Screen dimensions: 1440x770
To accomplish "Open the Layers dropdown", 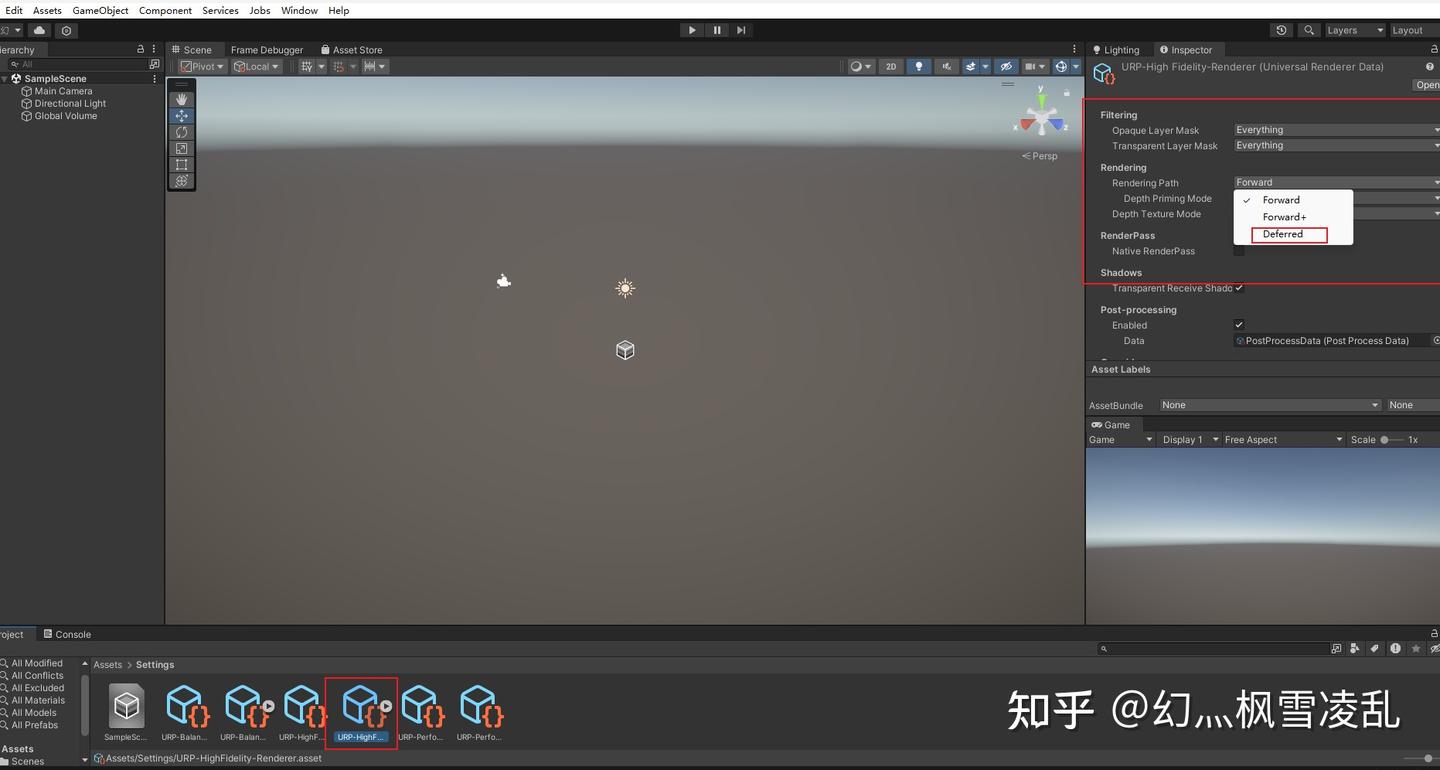I will (x=1354, y=30).
